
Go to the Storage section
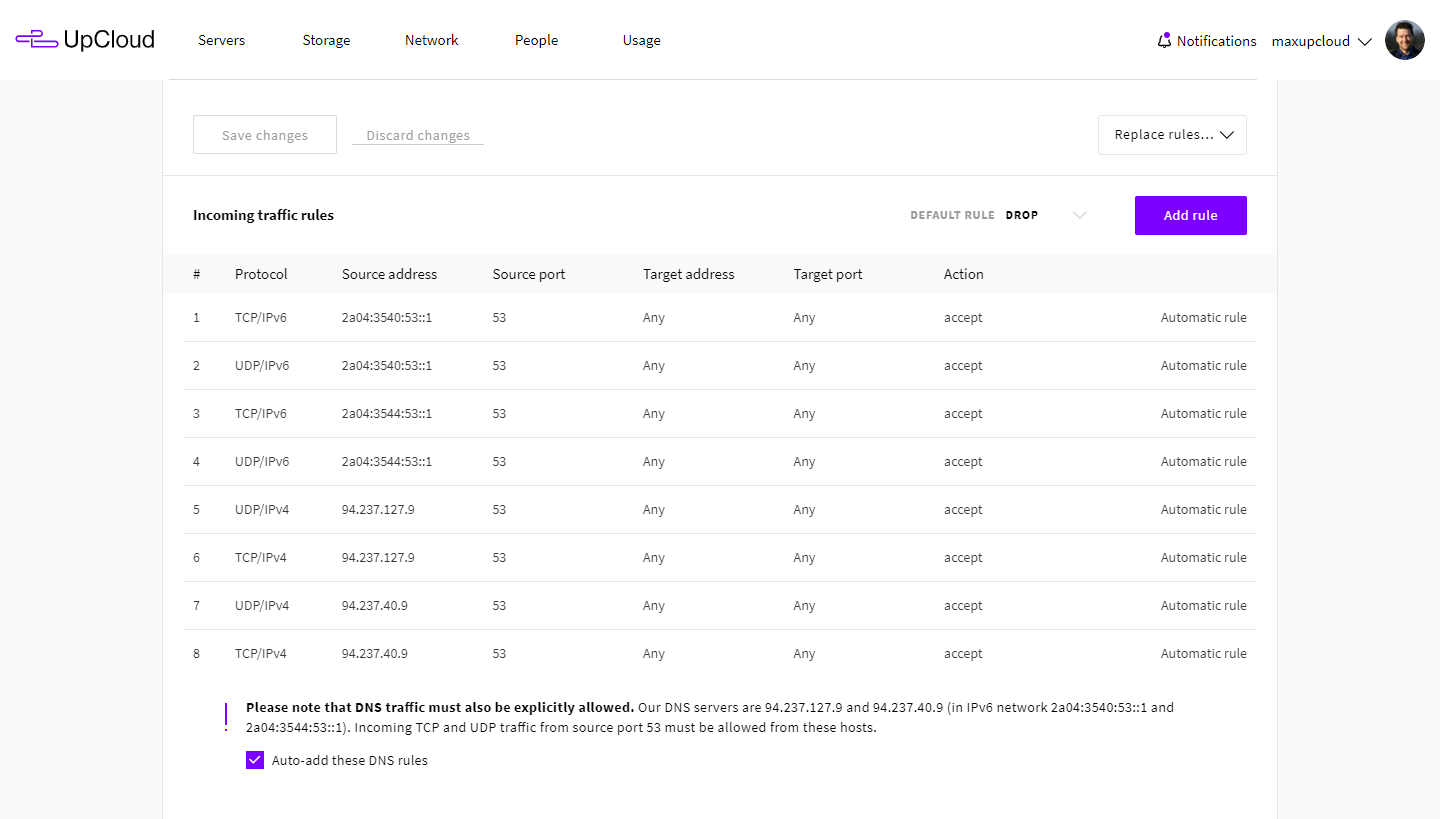tap(326, 41)
